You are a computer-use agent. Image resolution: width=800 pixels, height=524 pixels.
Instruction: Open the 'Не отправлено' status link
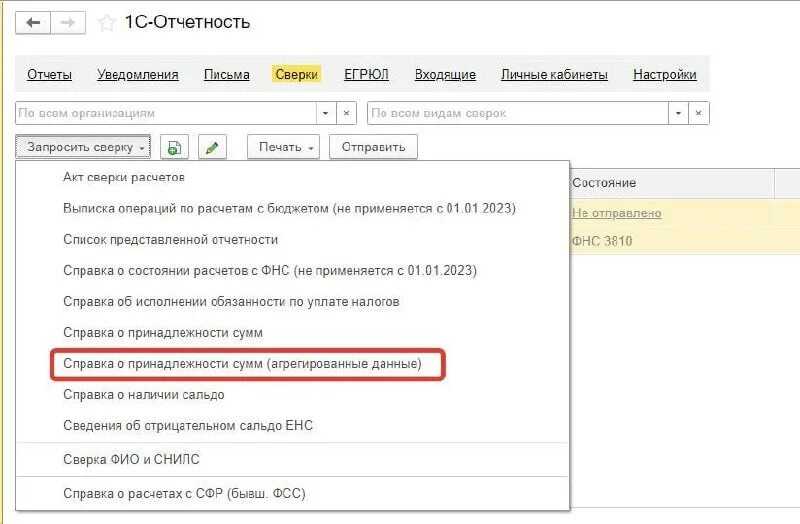(616, 213)
